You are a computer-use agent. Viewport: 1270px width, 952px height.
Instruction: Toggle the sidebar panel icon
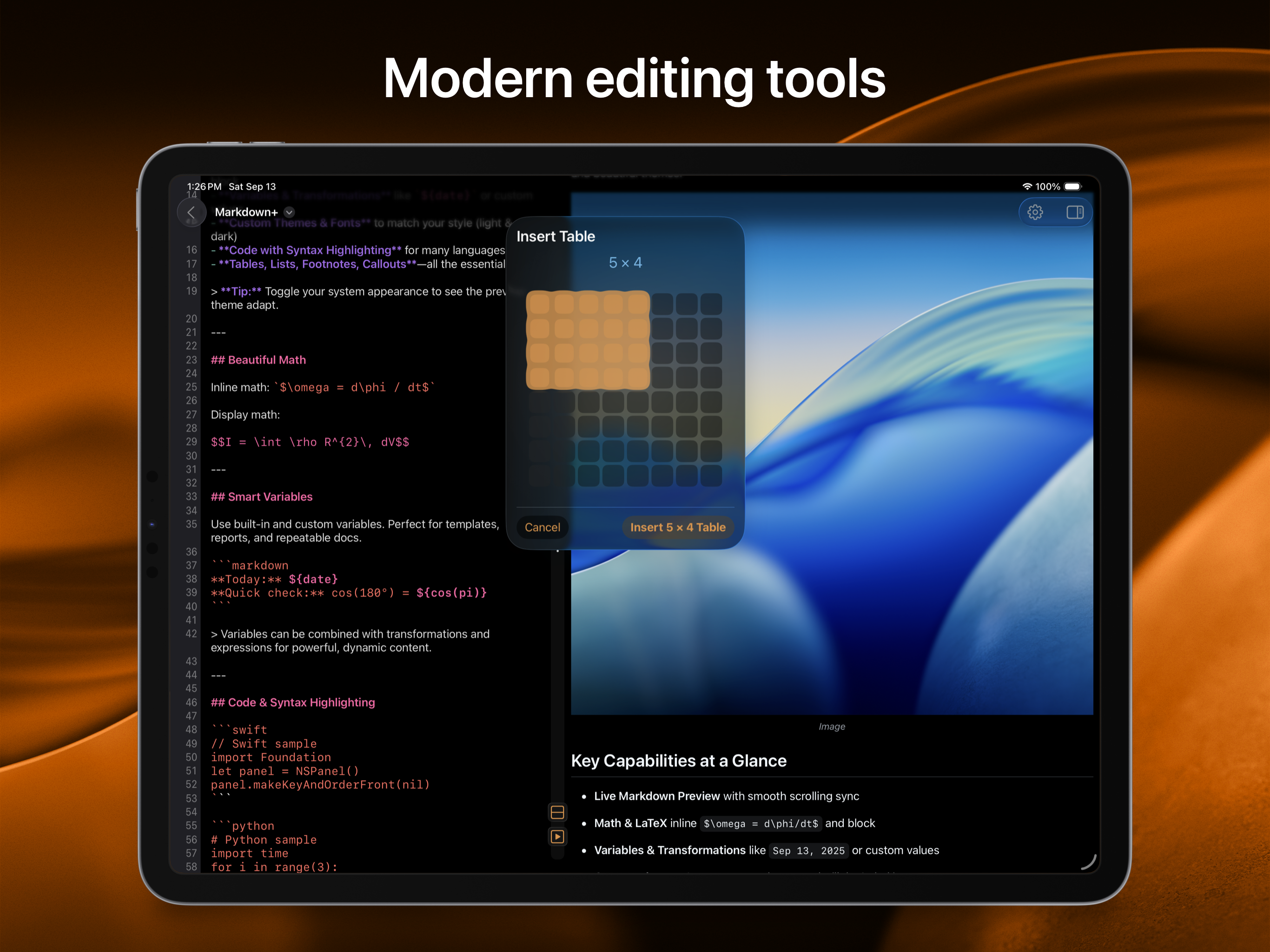[1075, 212]
